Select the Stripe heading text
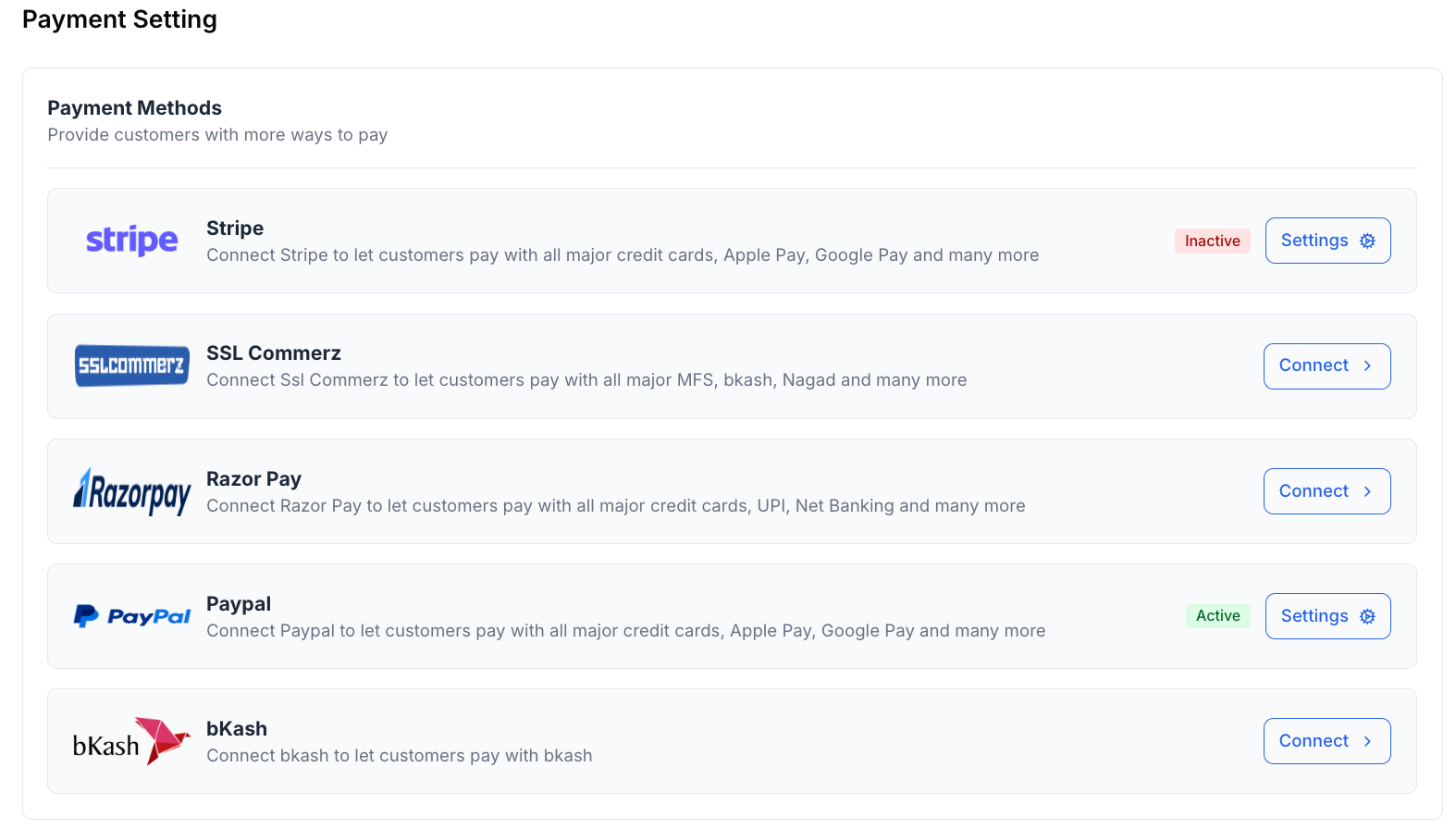Viewport: 1456px width, 829px height. tap(235, 229)
